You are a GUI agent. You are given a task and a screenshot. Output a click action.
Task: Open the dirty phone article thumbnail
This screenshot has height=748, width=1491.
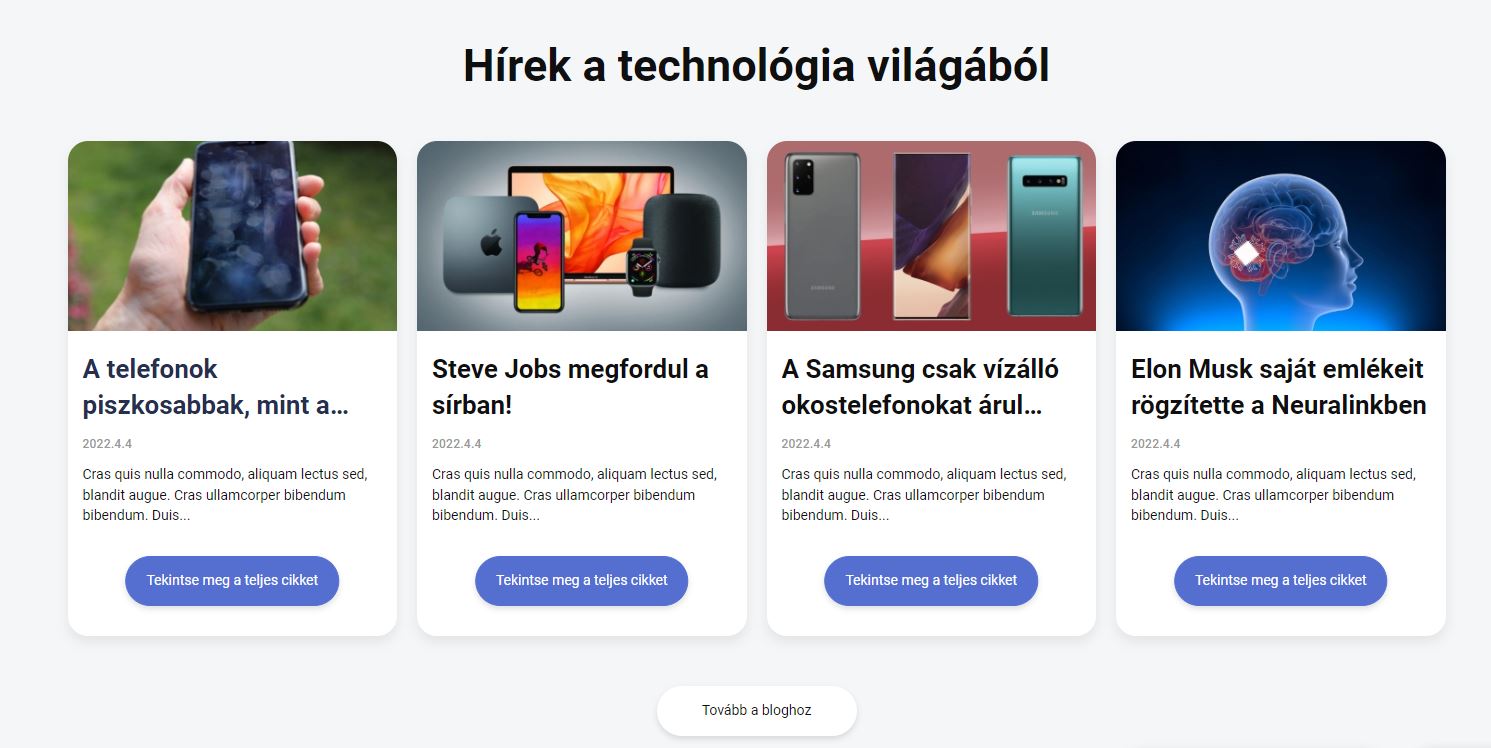pos(232,236)
